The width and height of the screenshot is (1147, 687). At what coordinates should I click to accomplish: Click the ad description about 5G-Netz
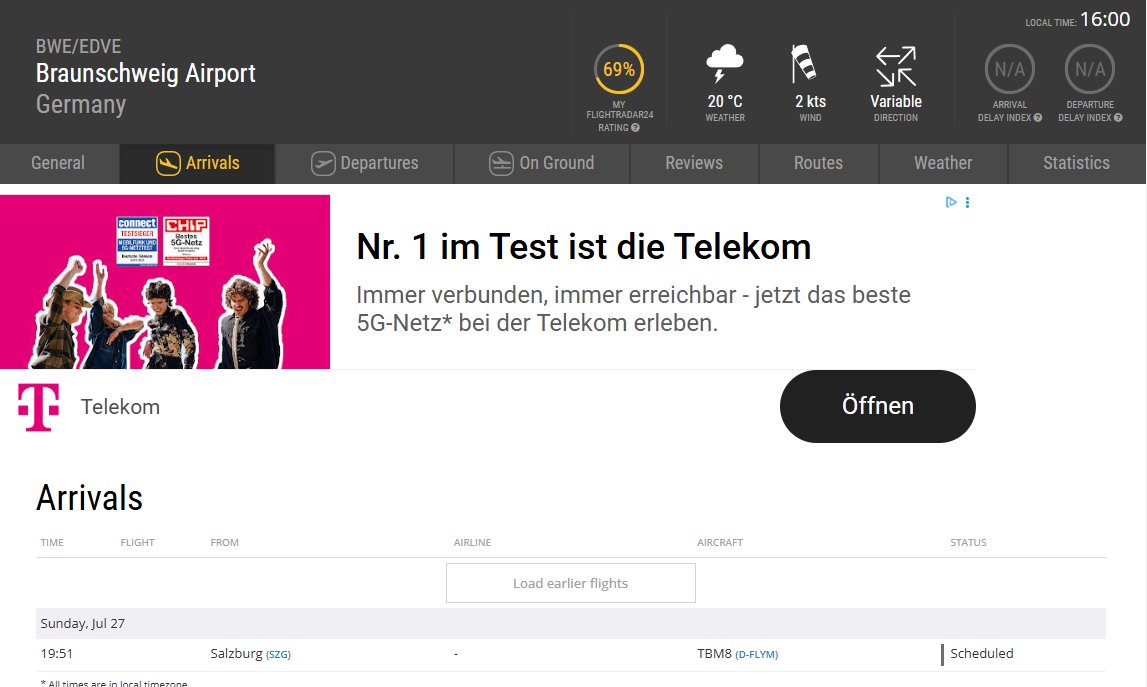click(x=633, y=309)
